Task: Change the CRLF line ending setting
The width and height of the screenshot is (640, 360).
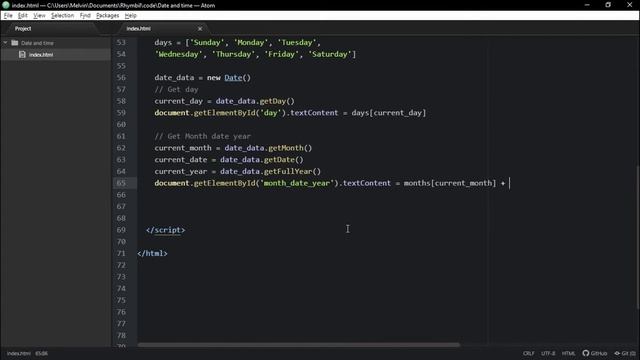Action: pos(529,353)
